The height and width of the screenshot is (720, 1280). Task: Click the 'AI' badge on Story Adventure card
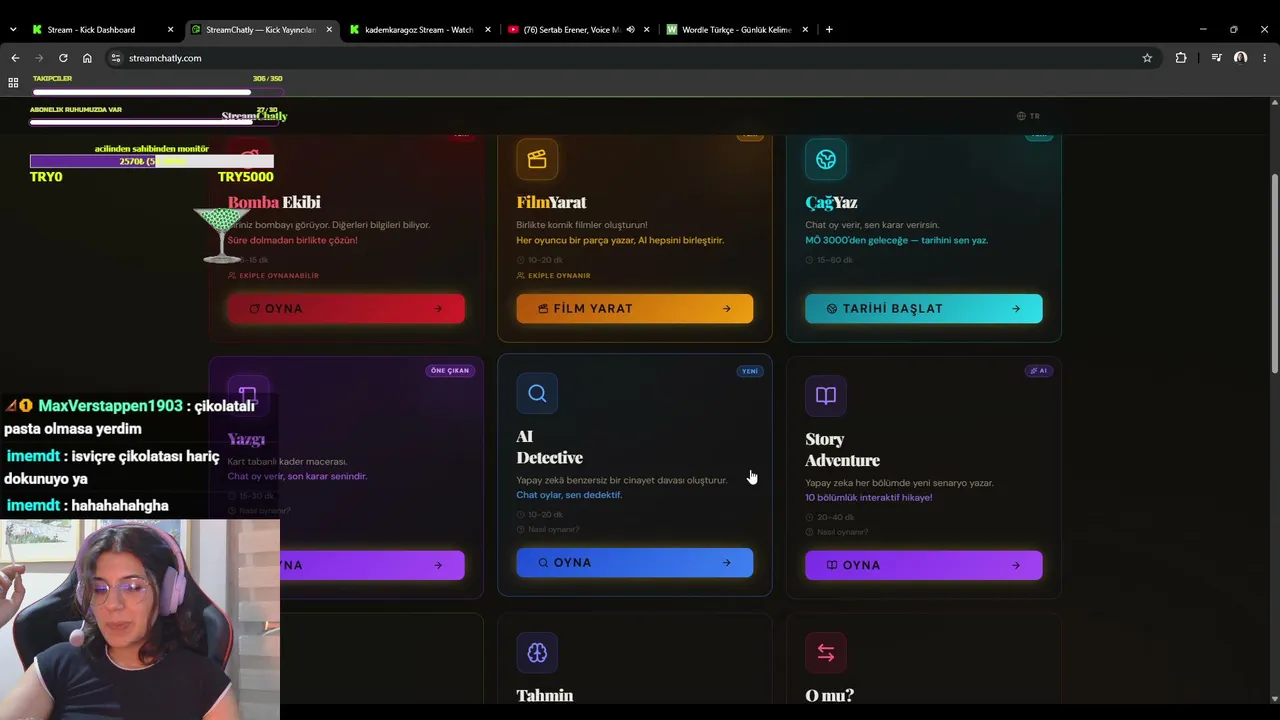tap(1039, 371)
